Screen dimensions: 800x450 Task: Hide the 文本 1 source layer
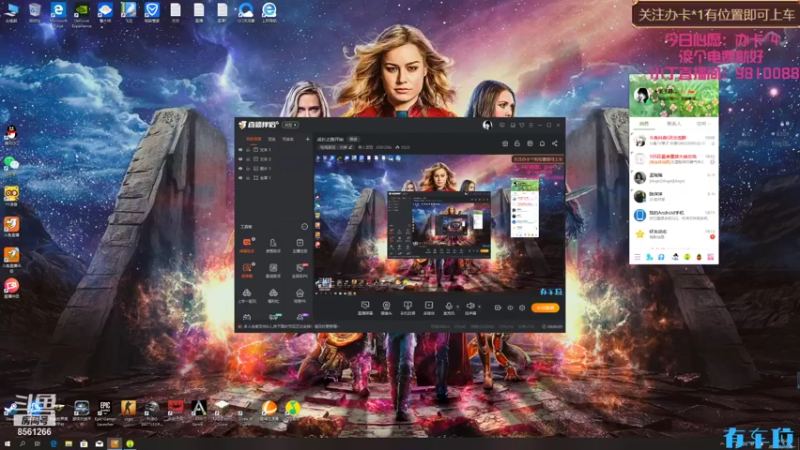[x=240, y=150]
